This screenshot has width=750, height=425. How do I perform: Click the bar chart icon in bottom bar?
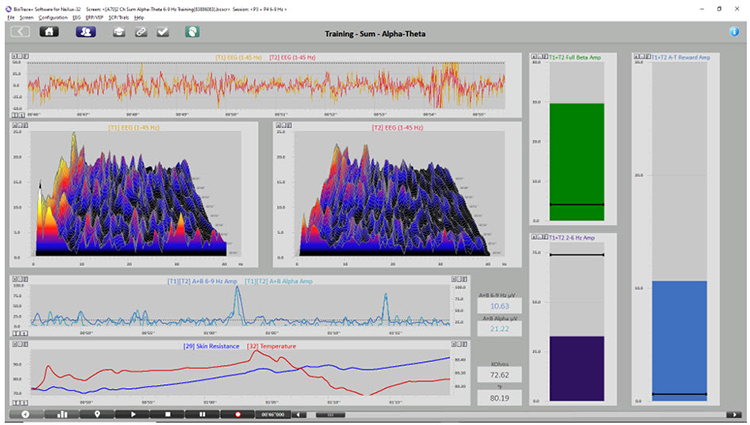click(62, 413)
